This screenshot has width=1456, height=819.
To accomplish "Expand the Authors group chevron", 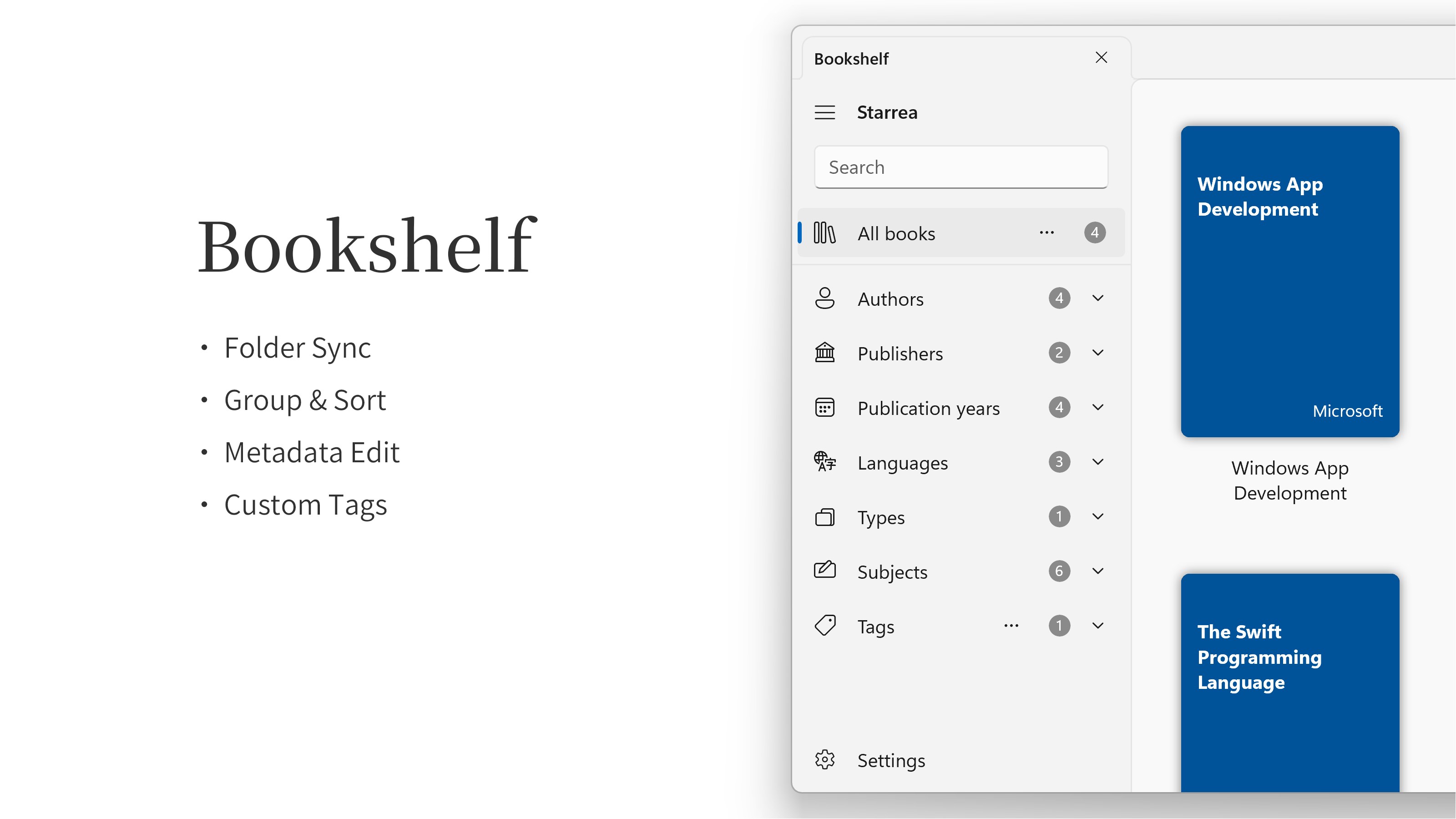I will click(x=1097, y=298).
